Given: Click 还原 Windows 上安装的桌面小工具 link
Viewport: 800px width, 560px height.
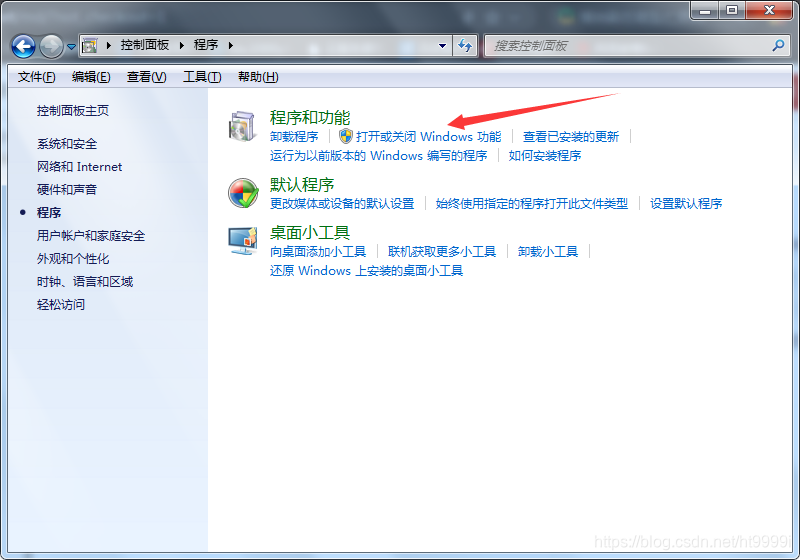Looking at the screenshot, I should tap(366, 270).
